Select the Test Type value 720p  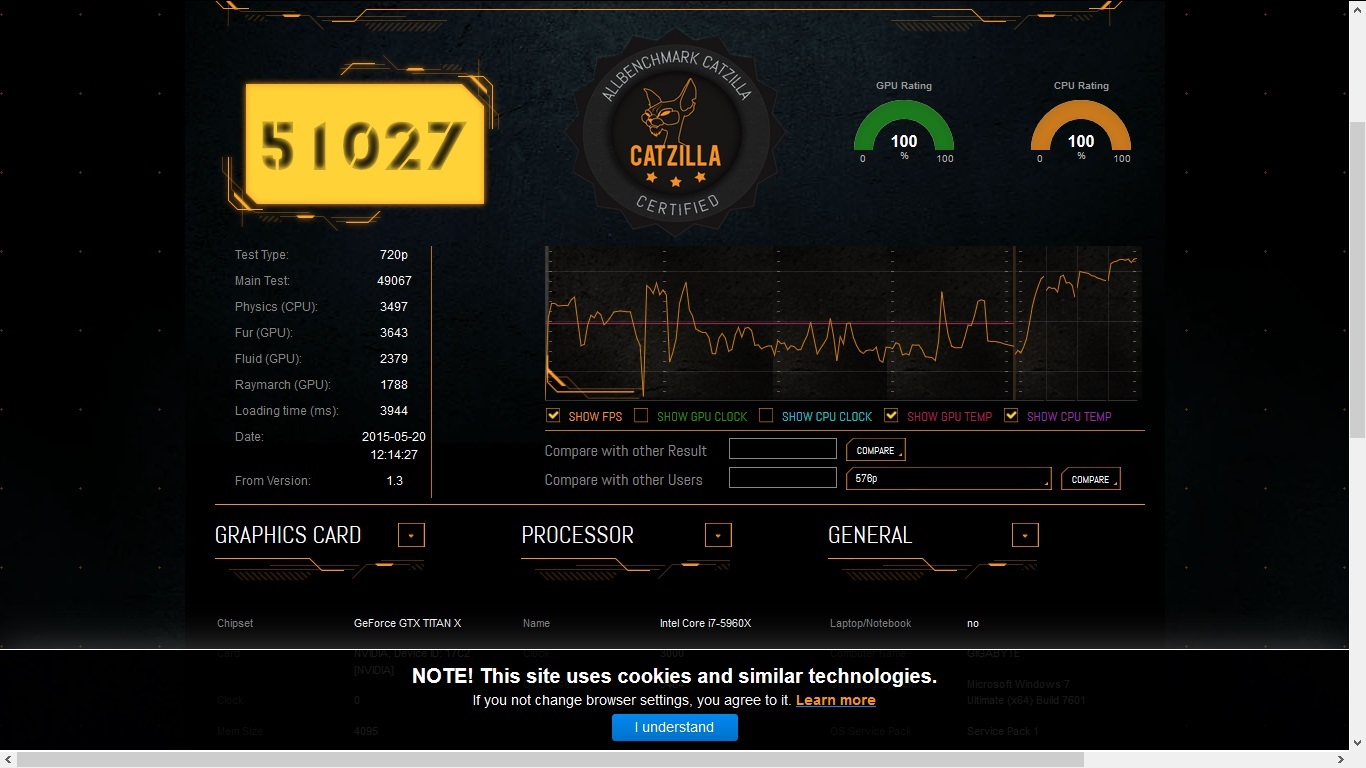coord(394,255)
